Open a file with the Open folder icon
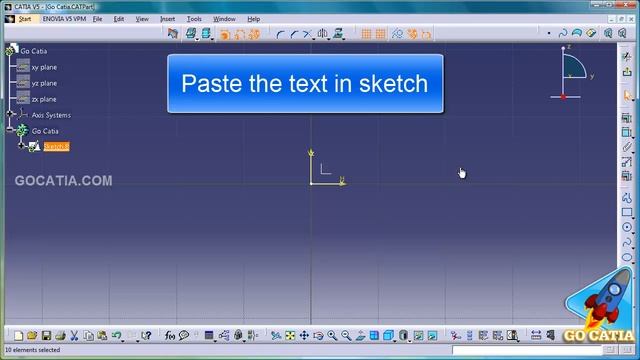 [x=32, y=336]
